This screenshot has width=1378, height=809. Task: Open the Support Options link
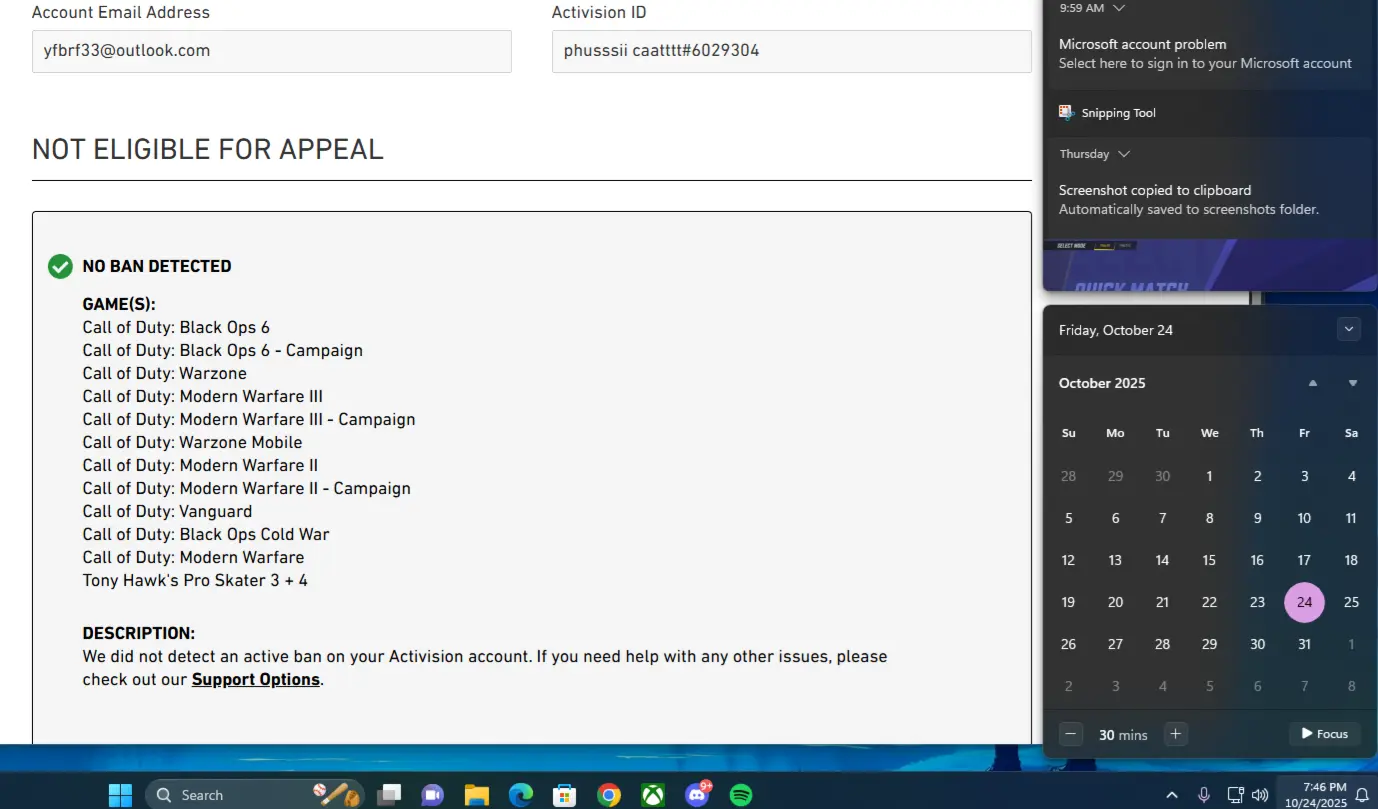(x=256, y=680)
